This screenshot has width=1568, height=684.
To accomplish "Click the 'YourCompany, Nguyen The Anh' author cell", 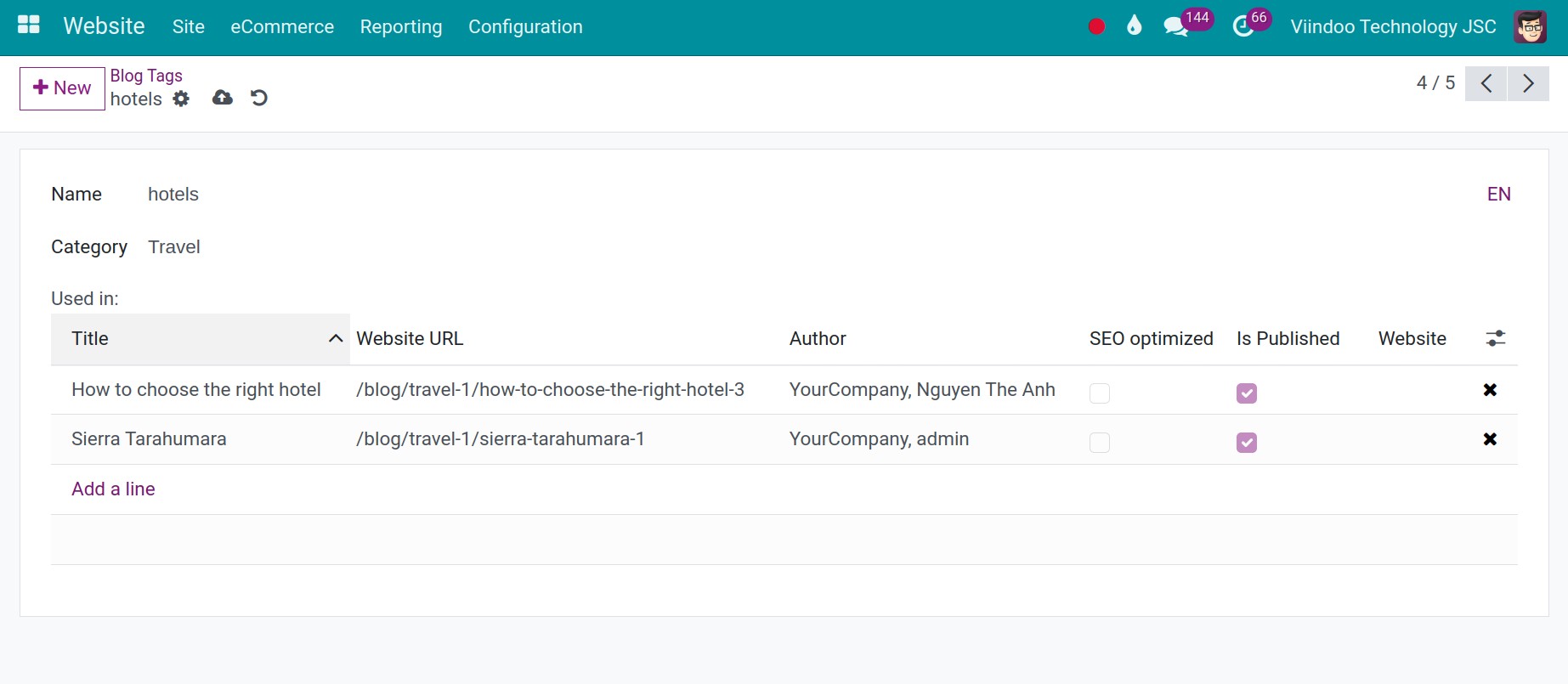I will (922, 389).
